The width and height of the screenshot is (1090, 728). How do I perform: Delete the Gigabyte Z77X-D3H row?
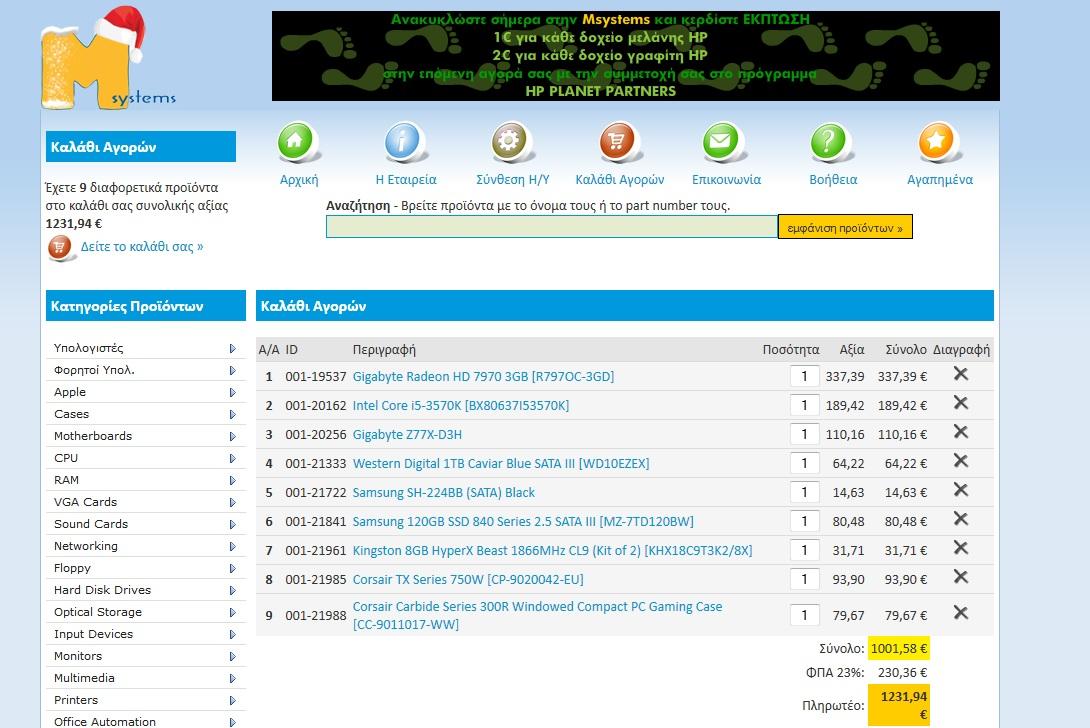(961, 432)
